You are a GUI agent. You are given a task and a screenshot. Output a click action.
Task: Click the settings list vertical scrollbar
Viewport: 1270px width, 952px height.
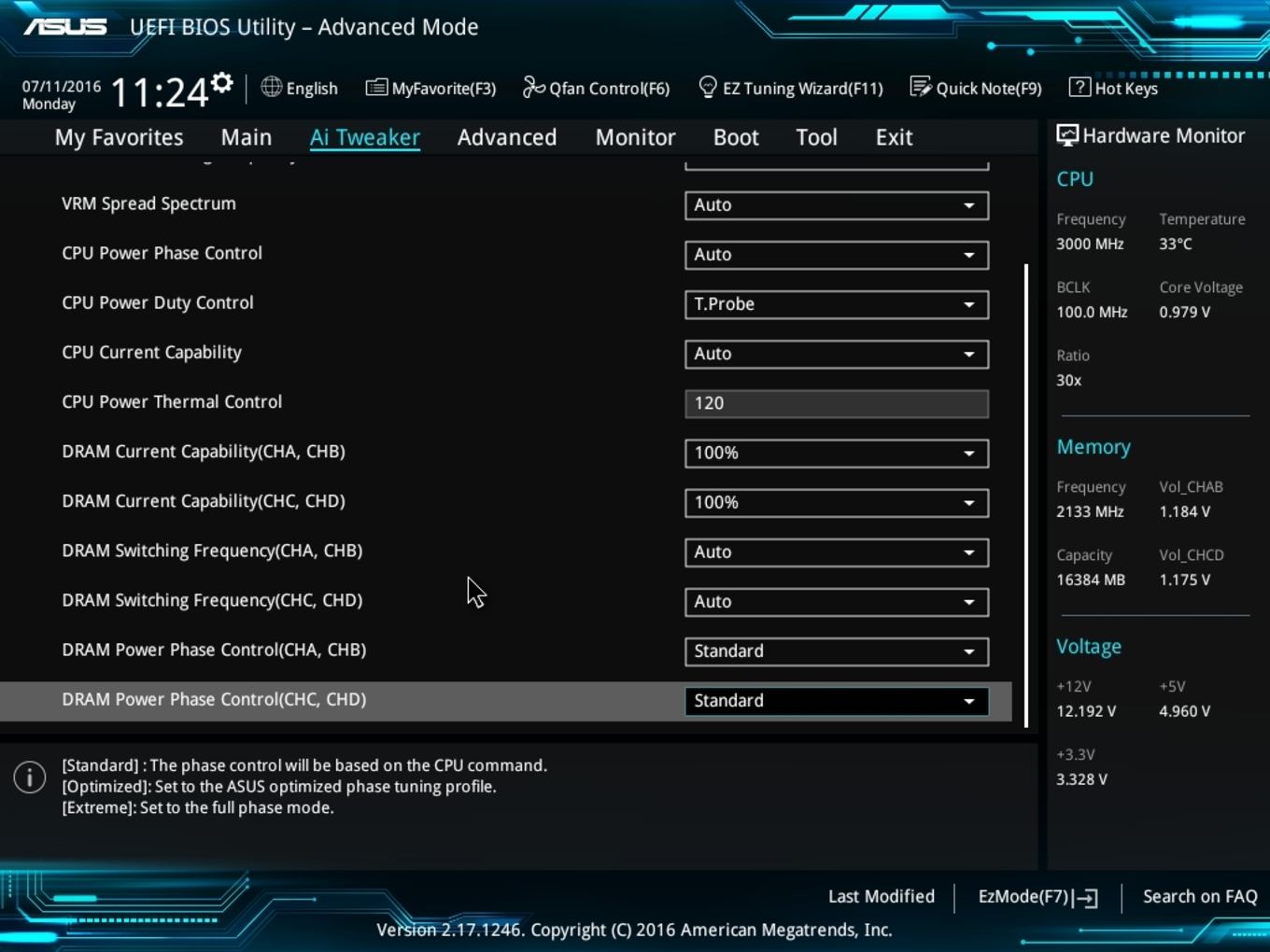[1026, 495]
